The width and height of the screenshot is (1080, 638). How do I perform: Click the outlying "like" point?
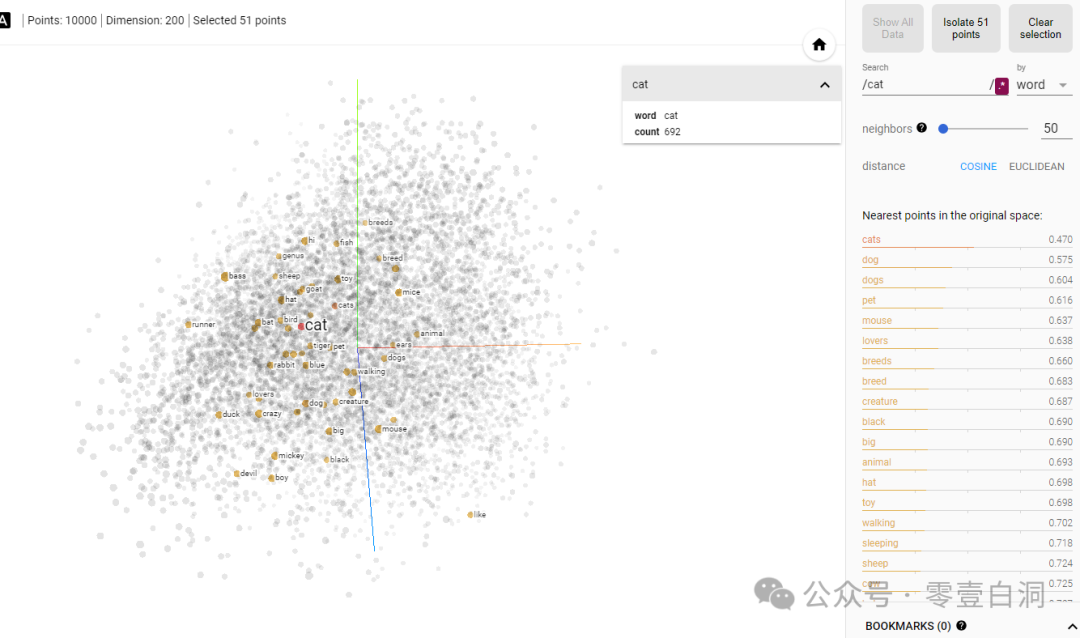pos(470,515)
